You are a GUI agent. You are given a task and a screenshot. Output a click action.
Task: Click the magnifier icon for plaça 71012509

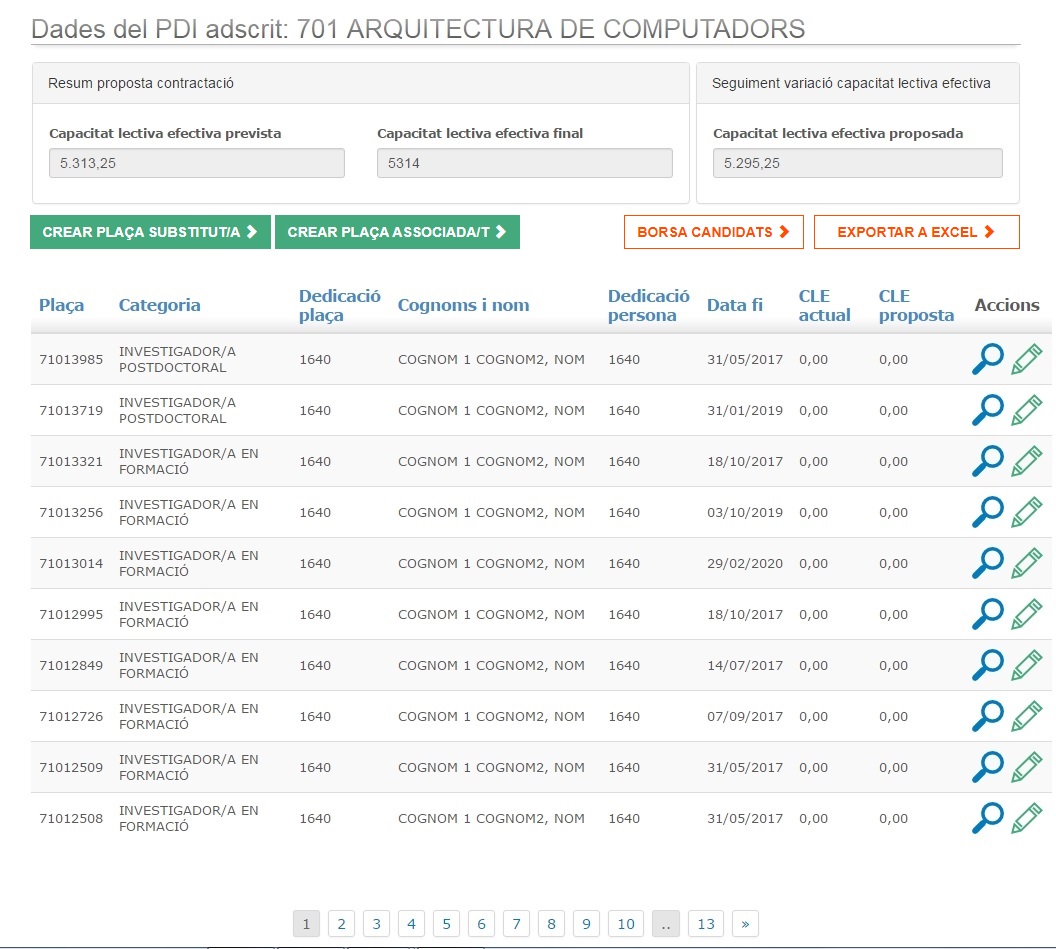(987, 767)
